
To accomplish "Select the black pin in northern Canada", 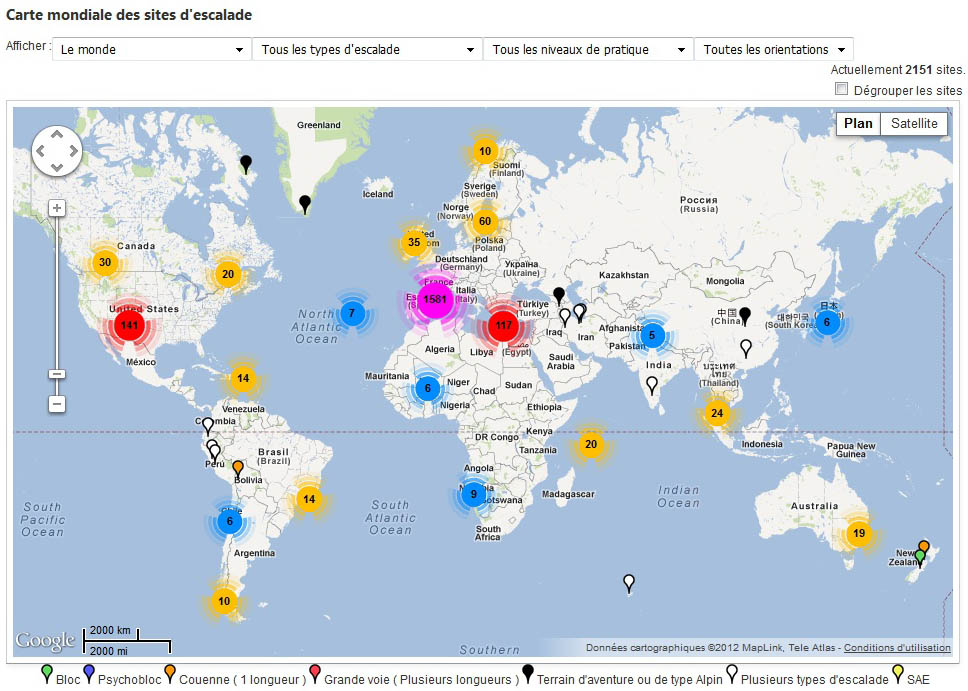I will (246, 164).
